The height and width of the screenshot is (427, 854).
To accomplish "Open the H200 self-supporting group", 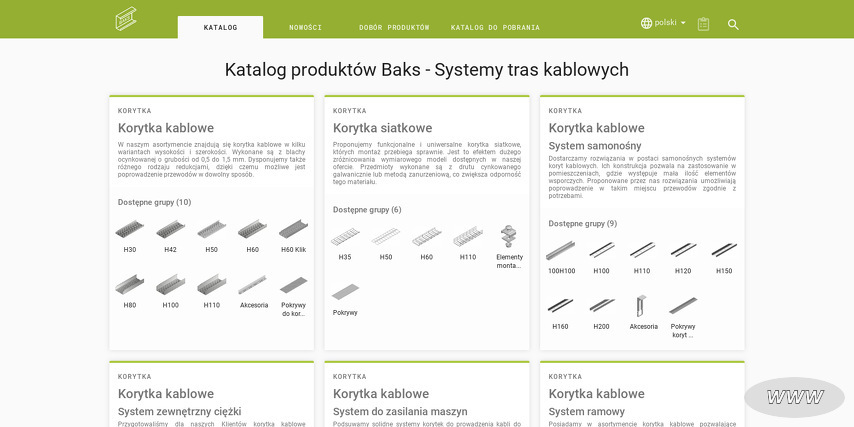I will (601, 313).
